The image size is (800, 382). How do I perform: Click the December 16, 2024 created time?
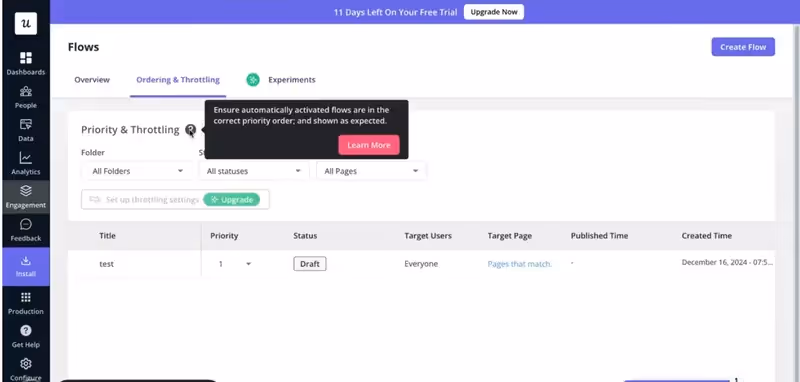tap(727, 262)
